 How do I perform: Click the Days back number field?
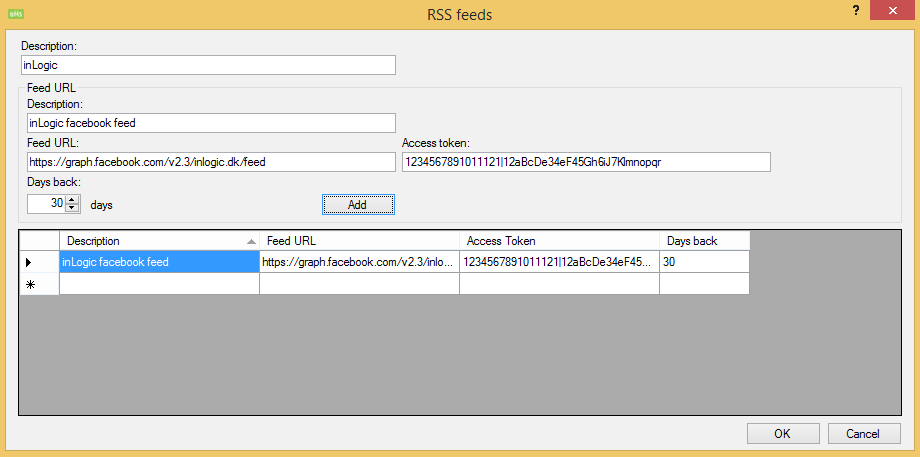pyautogui.click(x=46, y=204)
